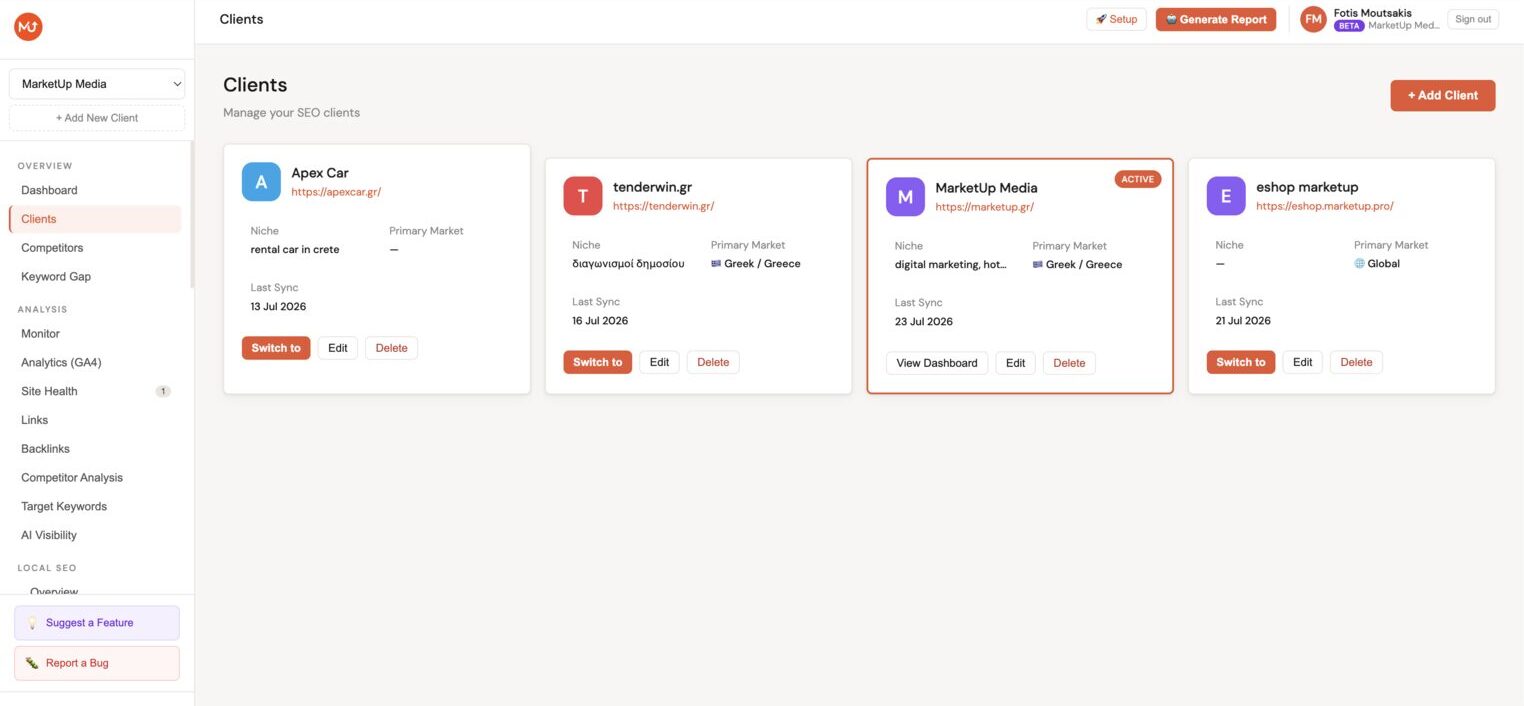Viewport: 1524px width, 706px height.
Task: Click the MarketUp logo icon in the sidebar
Action: (28, 28)
